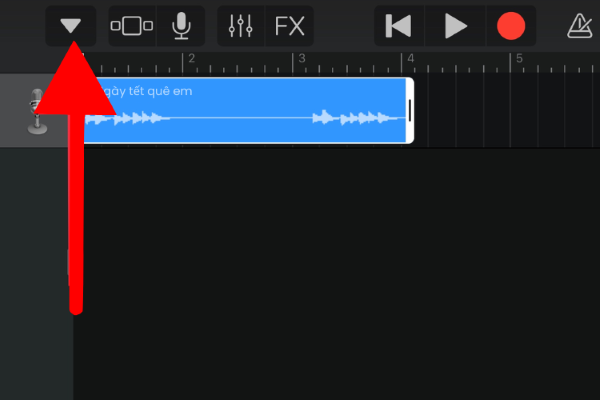Go to beginning of song

399,26
